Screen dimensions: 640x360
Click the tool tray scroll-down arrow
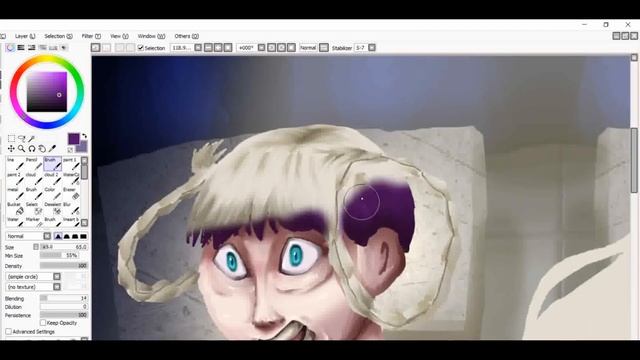[x=84, y=222]
